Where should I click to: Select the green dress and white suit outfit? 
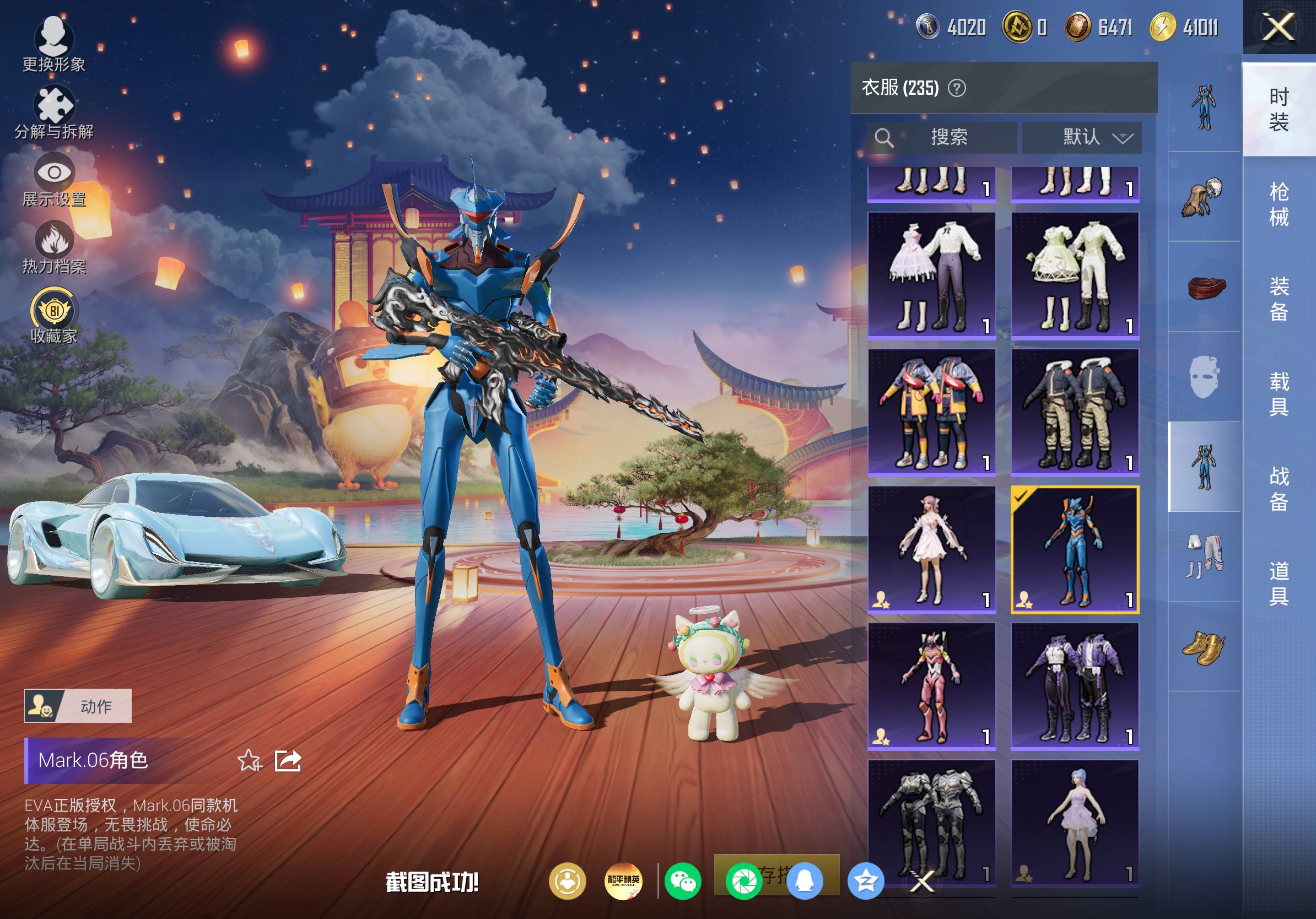(x=1075, y=275)
